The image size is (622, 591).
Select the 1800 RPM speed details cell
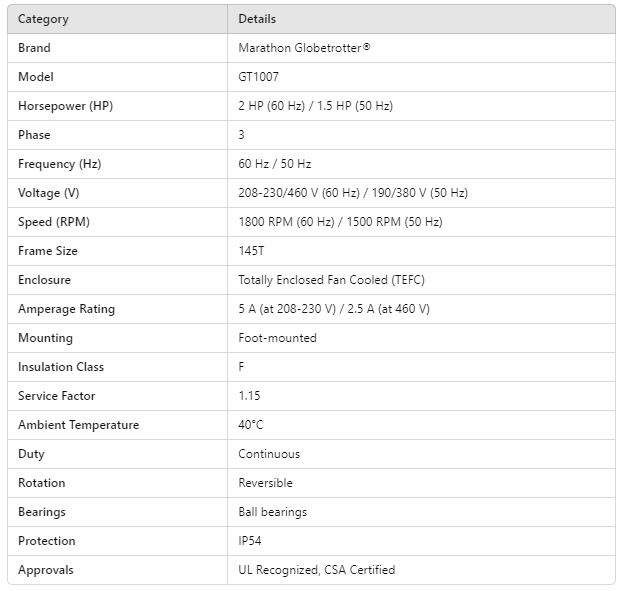[340, 222]
